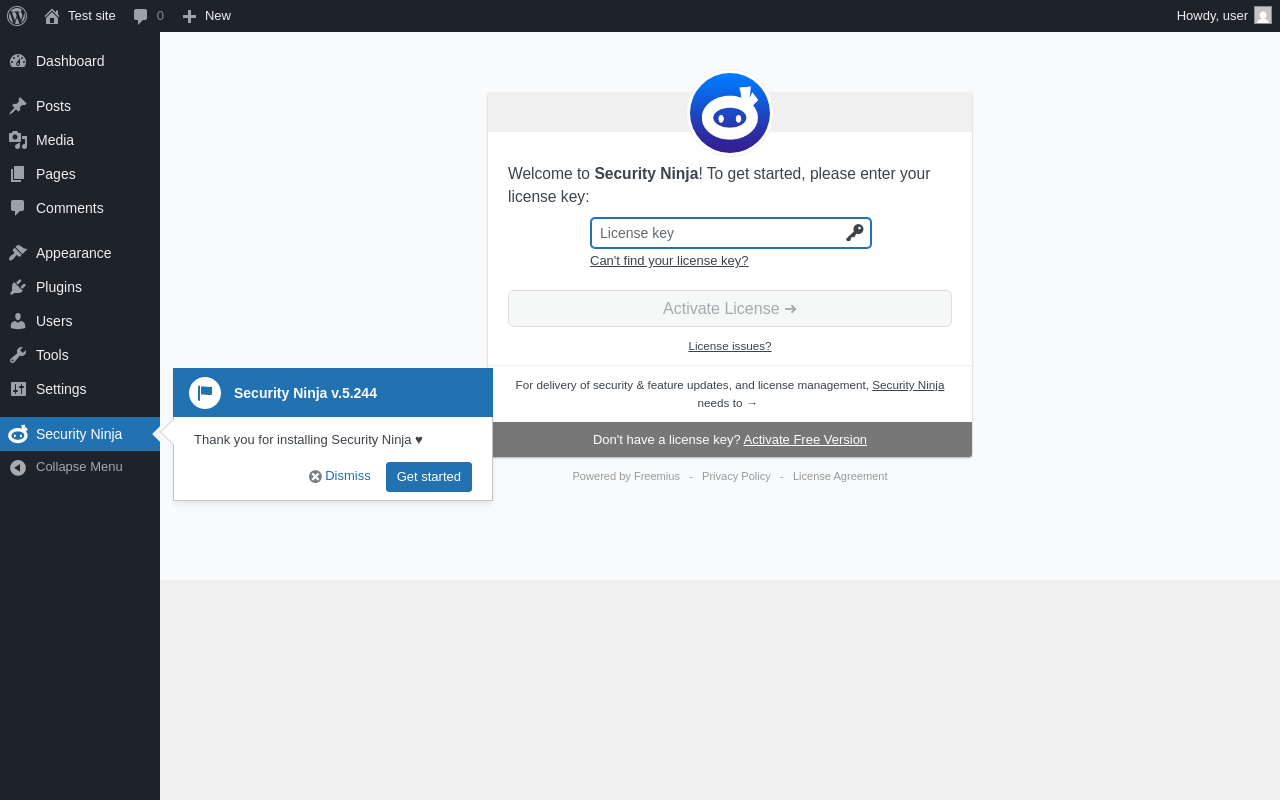This screenshot has height=800, width=1280.
Task: Open the Media menu label
Action: coord(55,140)
